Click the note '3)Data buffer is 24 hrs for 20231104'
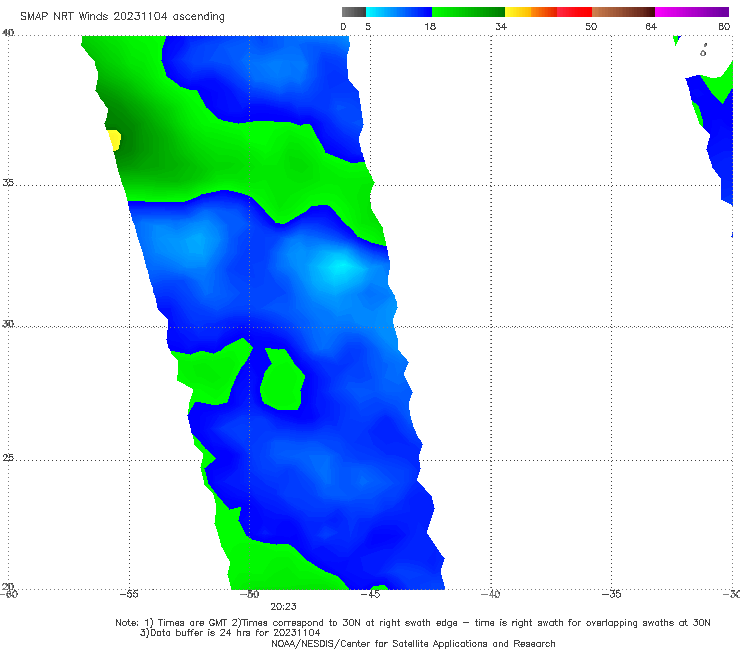 [230, 633]
